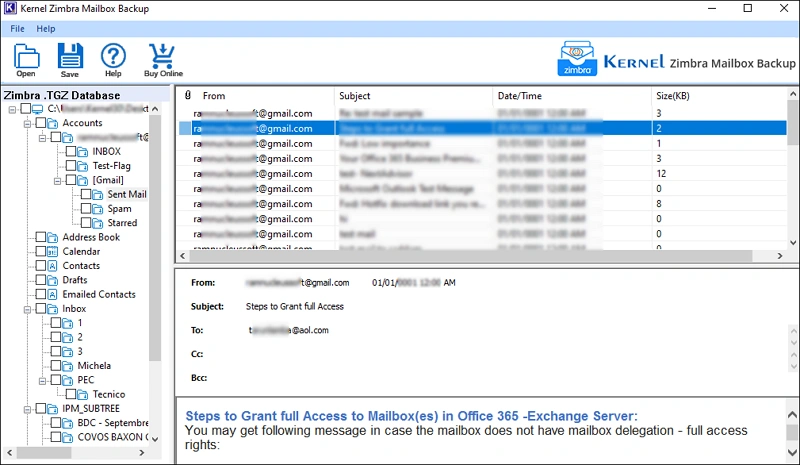This screenshot has width=800, height=465.
Task: Click the Test-Flag folder icon
Action: coord(83,166)
